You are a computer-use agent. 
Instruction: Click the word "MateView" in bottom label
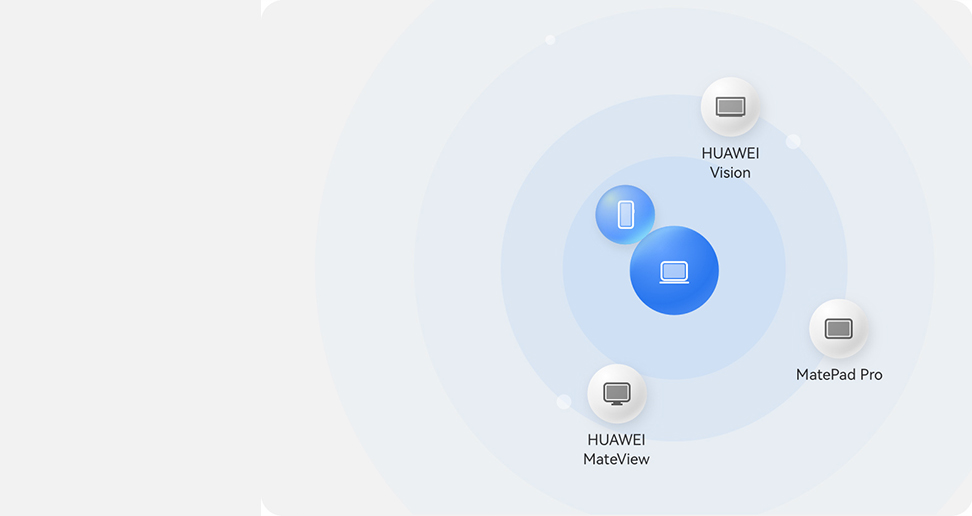tap(616, 460)
